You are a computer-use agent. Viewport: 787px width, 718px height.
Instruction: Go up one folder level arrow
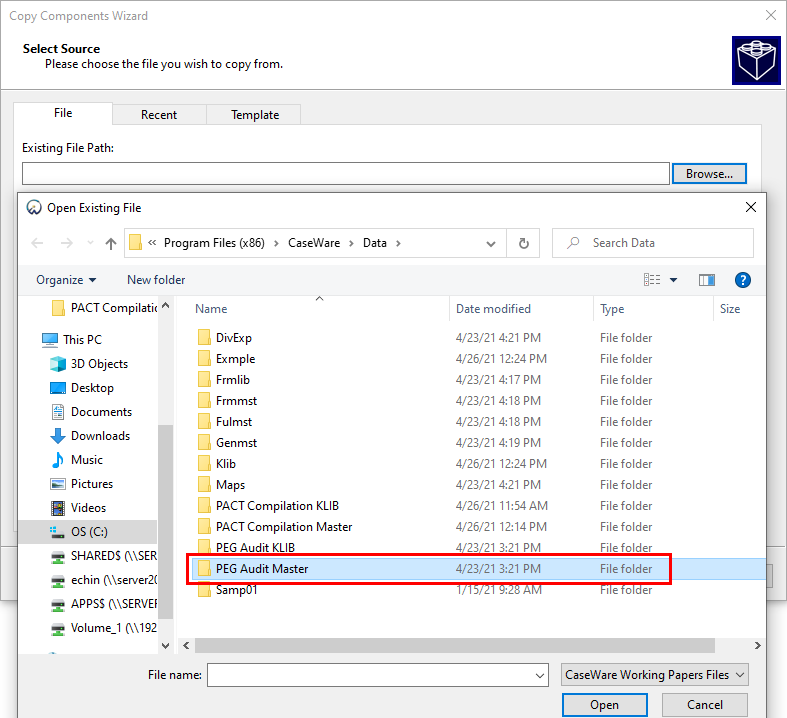(x=111, y=243)
